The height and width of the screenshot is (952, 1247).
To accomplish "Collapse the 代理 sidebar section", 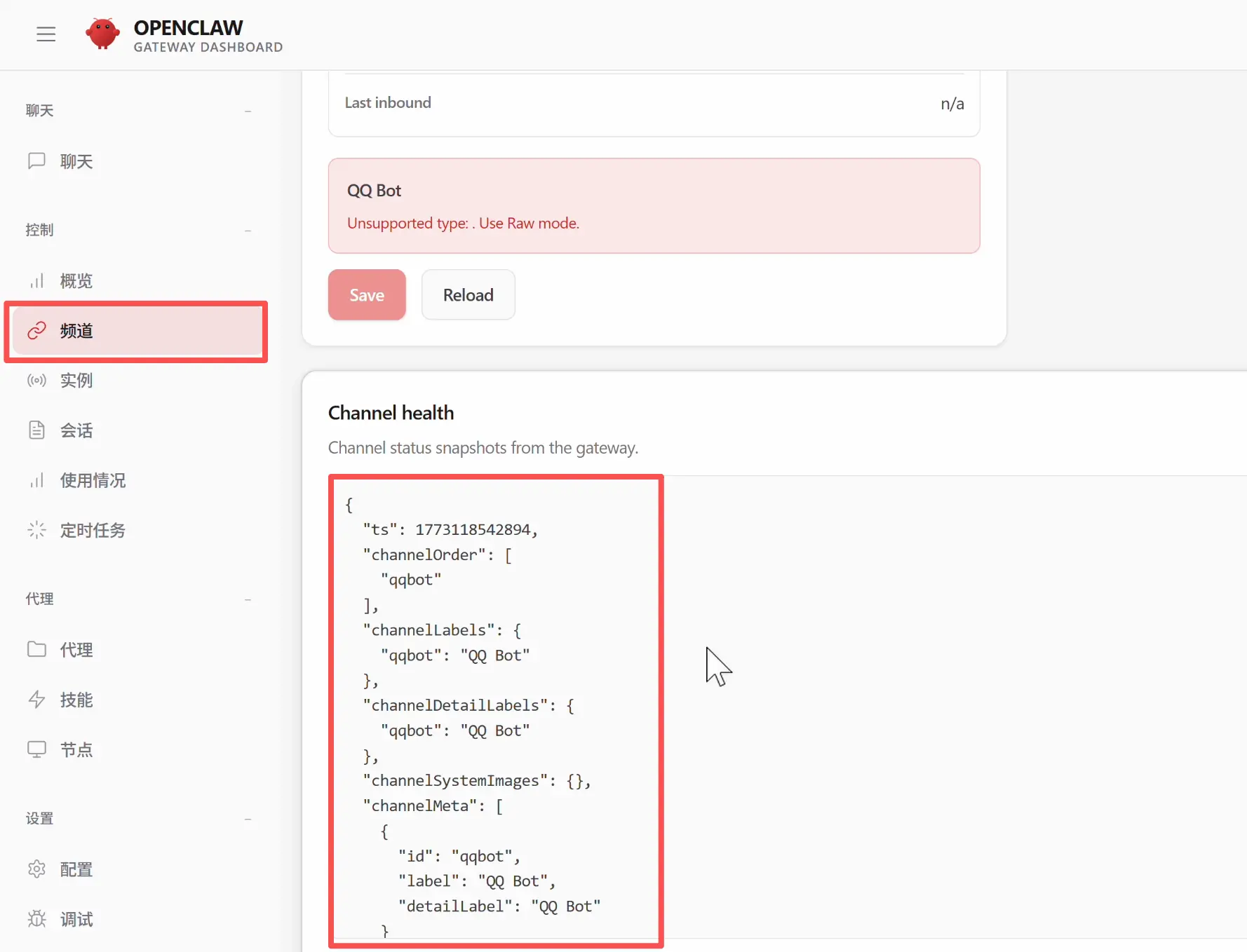I will 248,599.
